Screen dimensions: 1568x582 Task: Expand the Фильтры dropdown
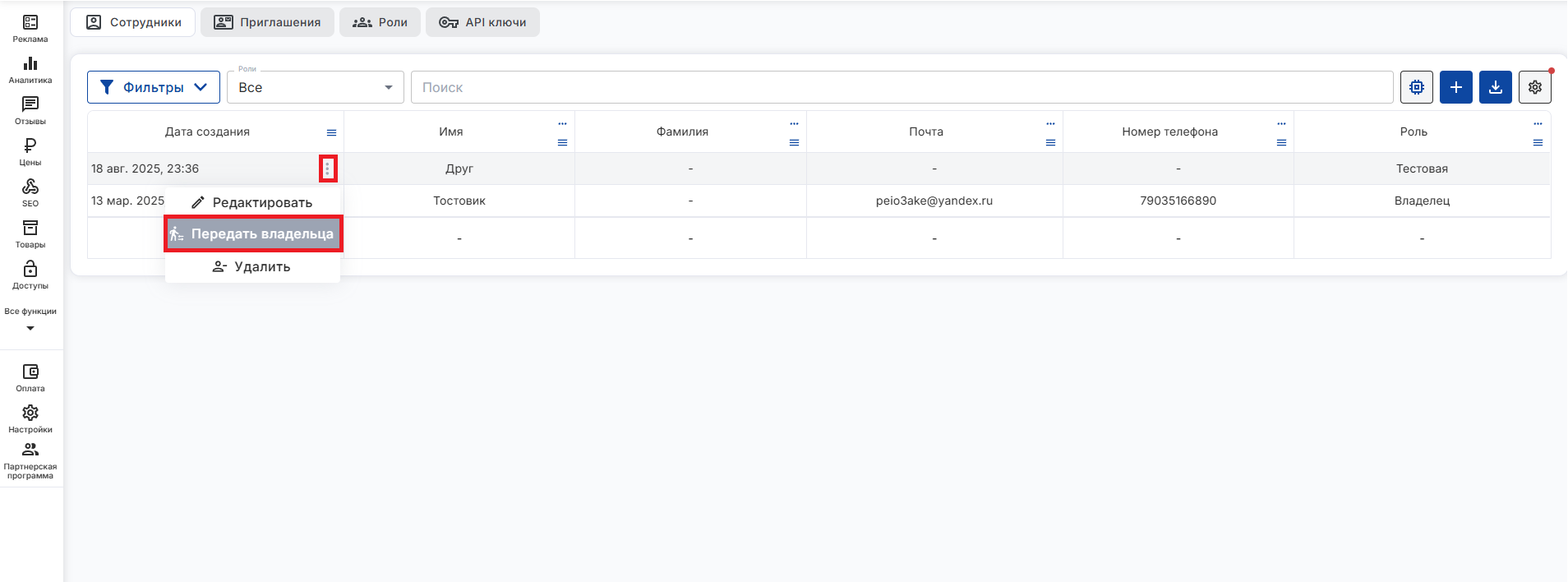154,87
